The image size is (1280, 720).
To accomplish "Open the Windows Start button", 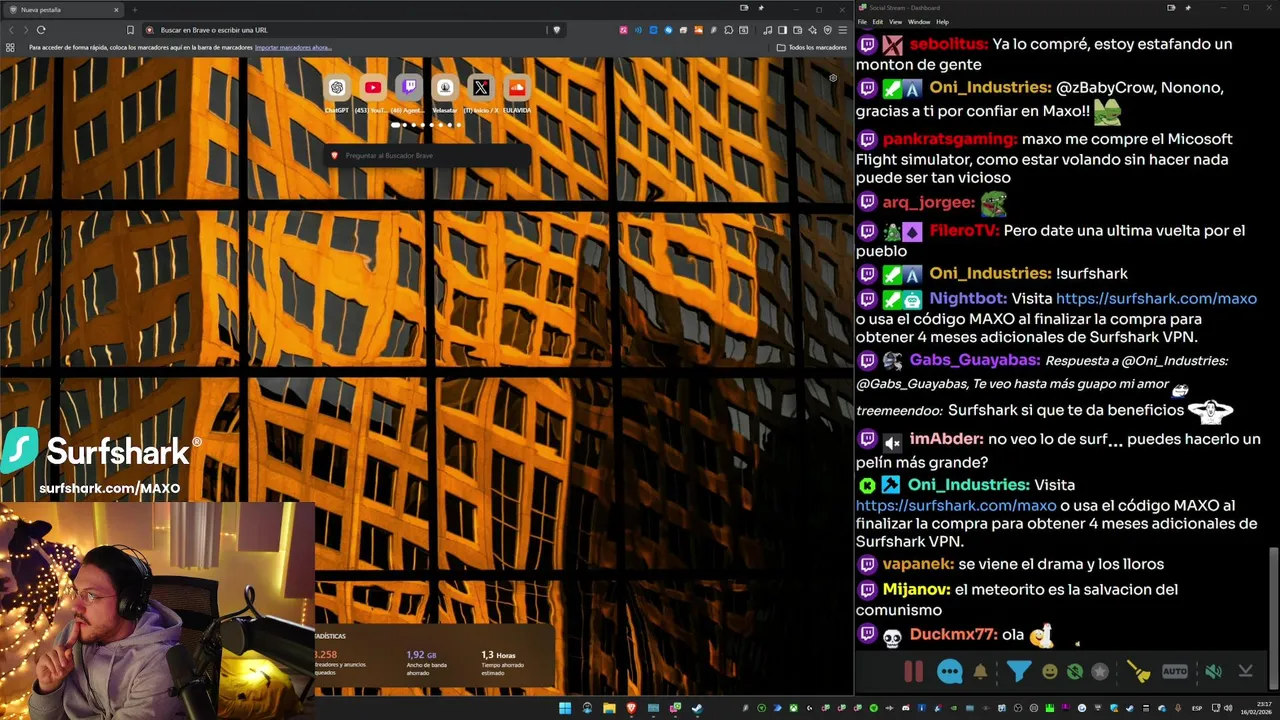I will pyautogui.click(x=565, y=708).
